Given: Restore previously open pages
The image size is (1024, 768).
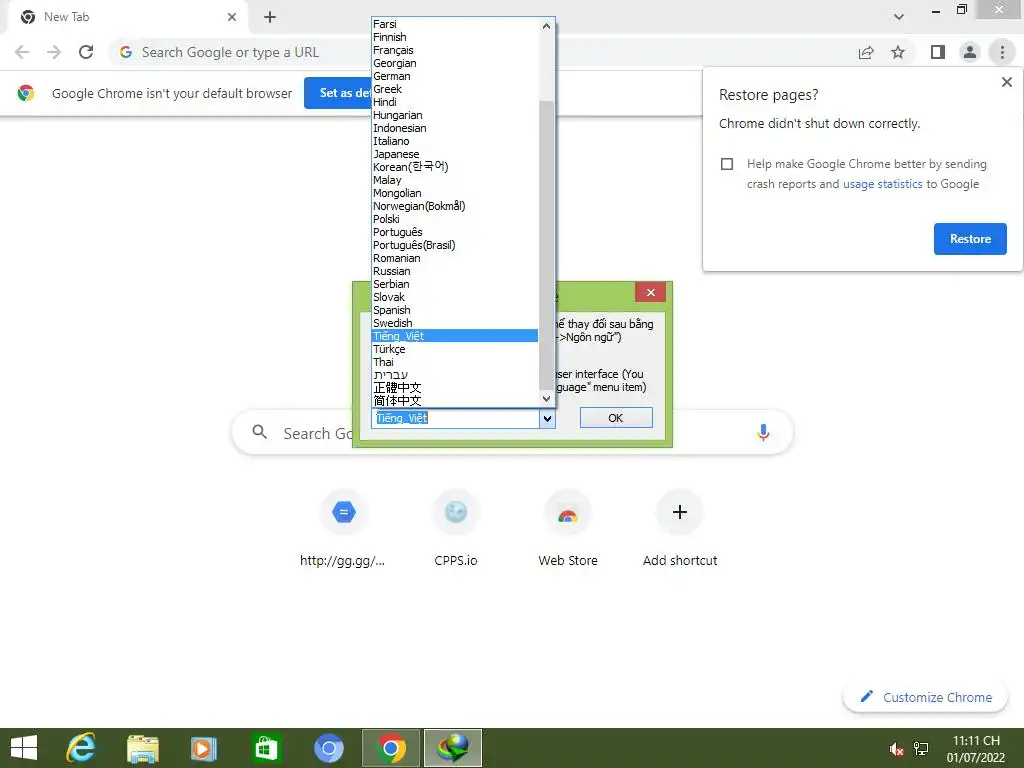Looking at the screenshot, I should (970, 239).
